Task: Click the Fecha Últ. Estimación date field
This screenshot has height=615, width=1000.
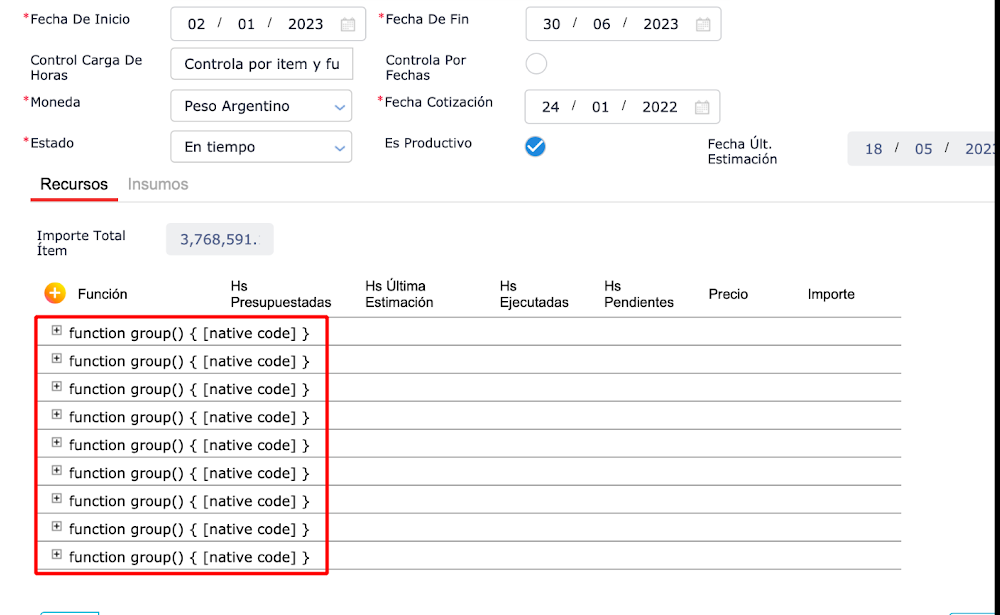Action: (x=922, y=149)
